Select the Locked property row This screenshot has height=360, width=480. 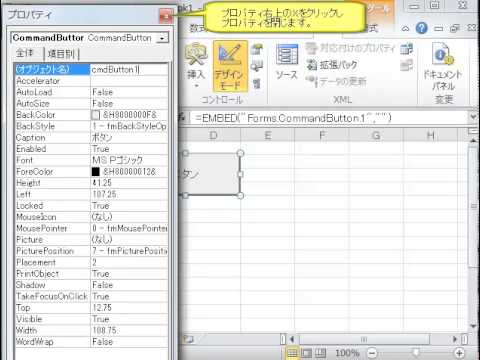(91, 205)
